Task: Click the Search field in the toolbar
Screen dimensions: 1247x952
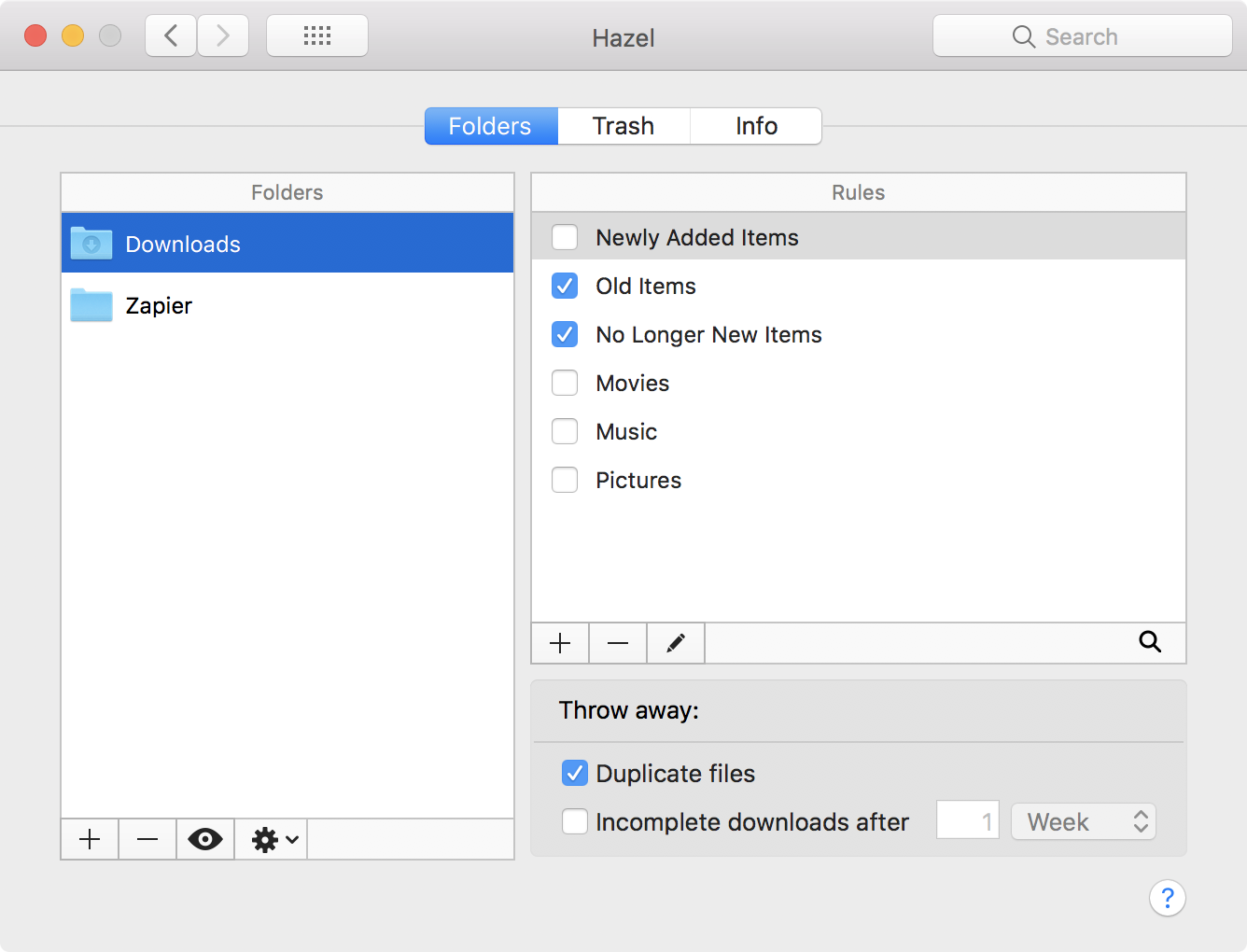Action: click(x=1081, y=35)
